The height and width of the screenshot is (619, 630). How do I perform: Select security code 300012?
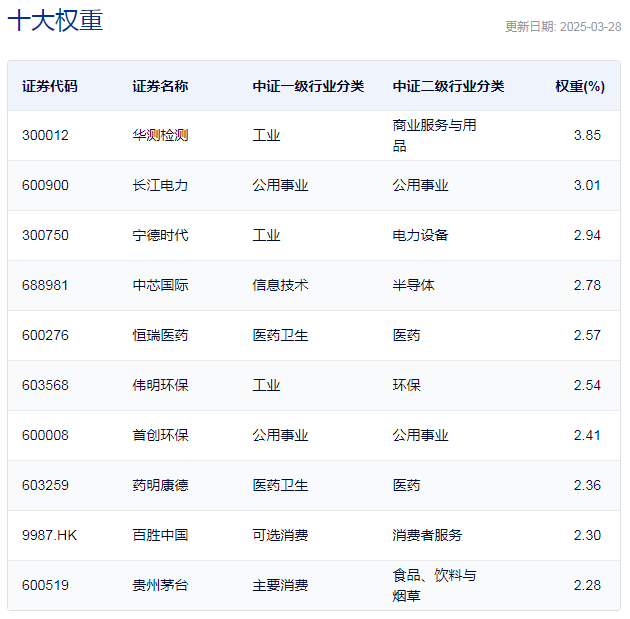coord(45,135)
